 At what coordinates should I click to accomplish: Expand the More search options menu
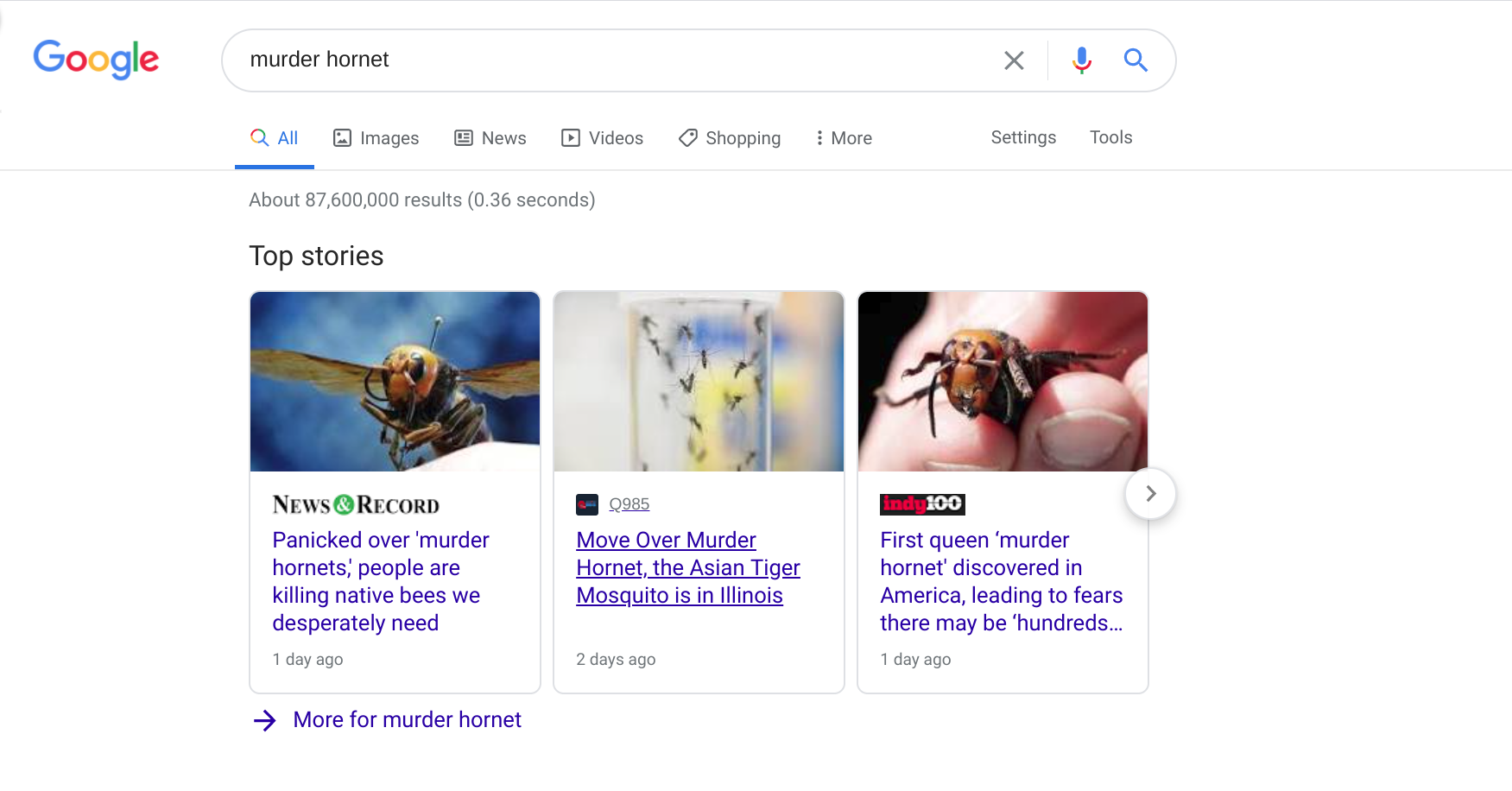pyautogui.click(x=844, y=138)
